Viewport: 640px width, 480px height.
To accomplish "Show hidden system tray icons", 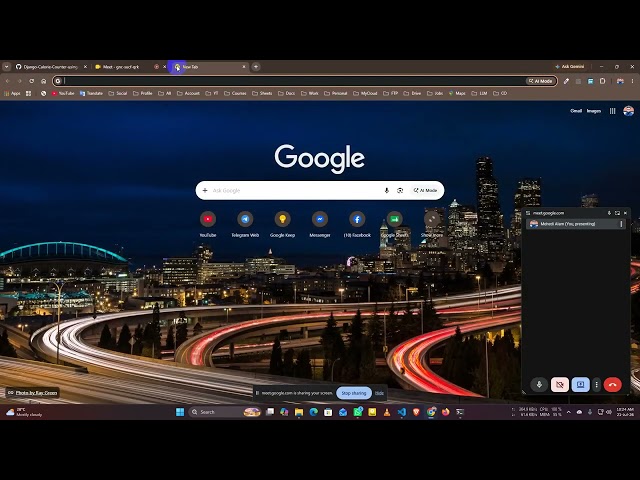I will pos(569,412).
